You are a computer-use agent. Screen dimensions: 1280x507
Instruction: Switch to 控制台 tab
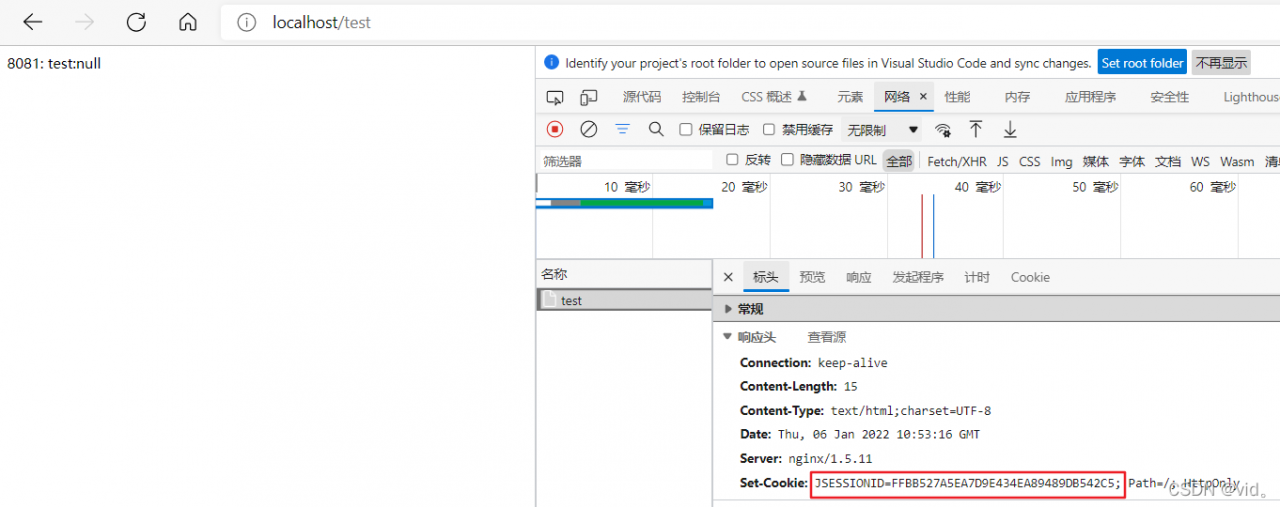pos(701,97)
